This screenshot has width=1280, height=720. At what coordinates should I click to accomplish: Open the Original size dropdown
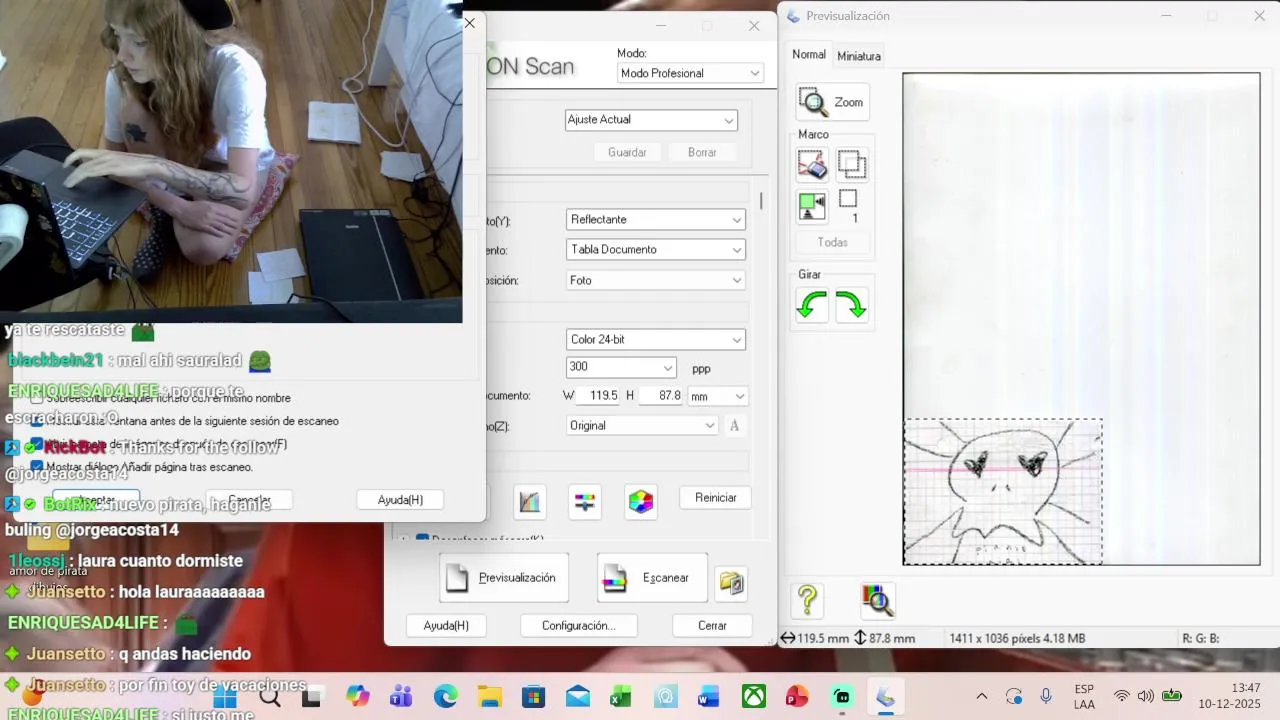pyautogui.click(x=641, y=426)
